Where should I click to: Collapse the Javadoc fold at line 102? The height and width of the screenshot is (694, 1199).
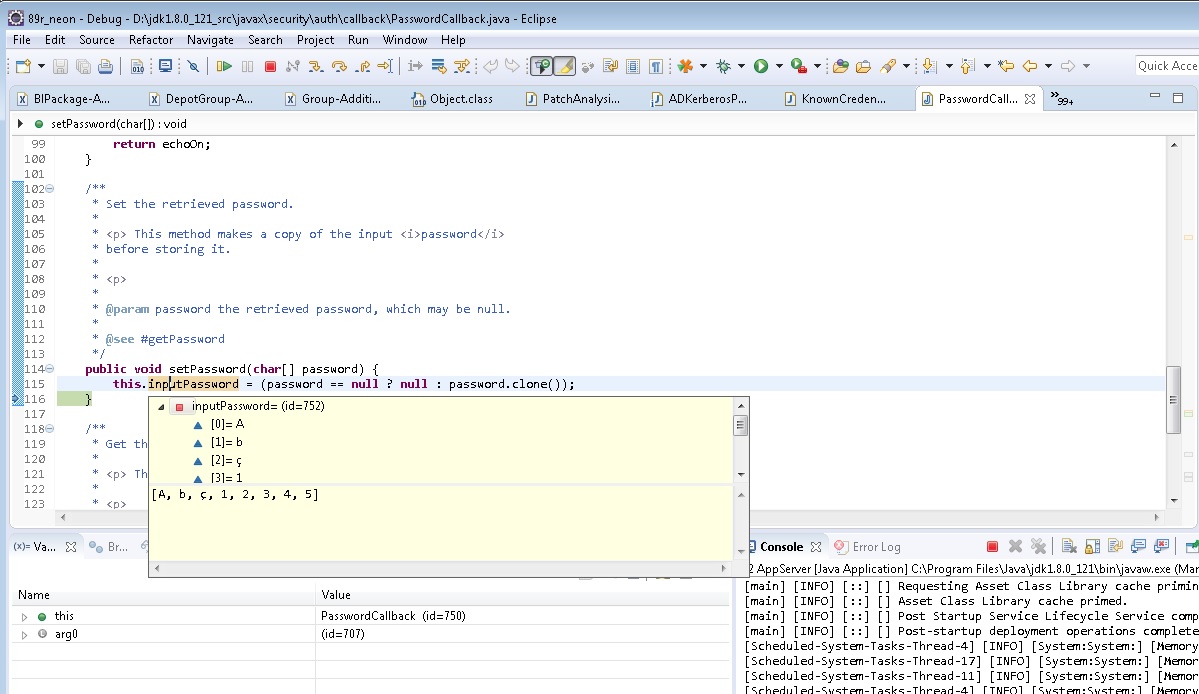point(50,189)
